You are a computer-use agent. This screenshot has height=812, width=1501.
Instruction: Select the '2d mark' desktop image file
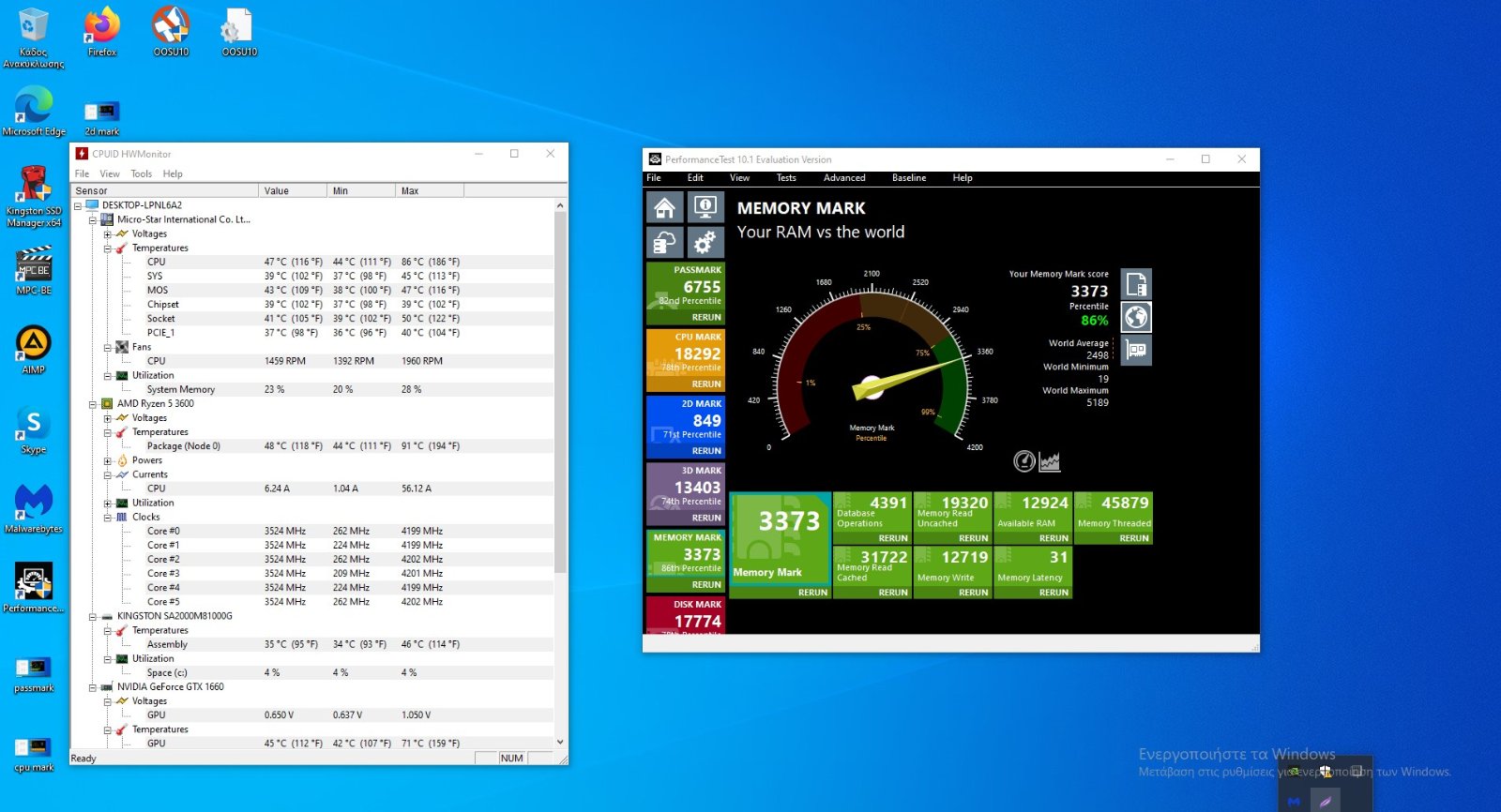(102, 117)
